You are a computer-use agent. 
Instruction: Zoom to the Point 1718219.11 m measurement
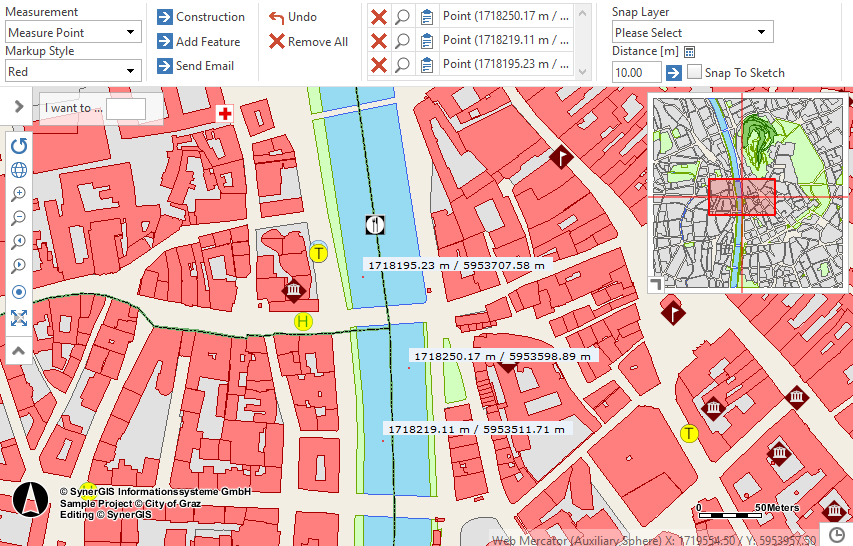point(402,41)
